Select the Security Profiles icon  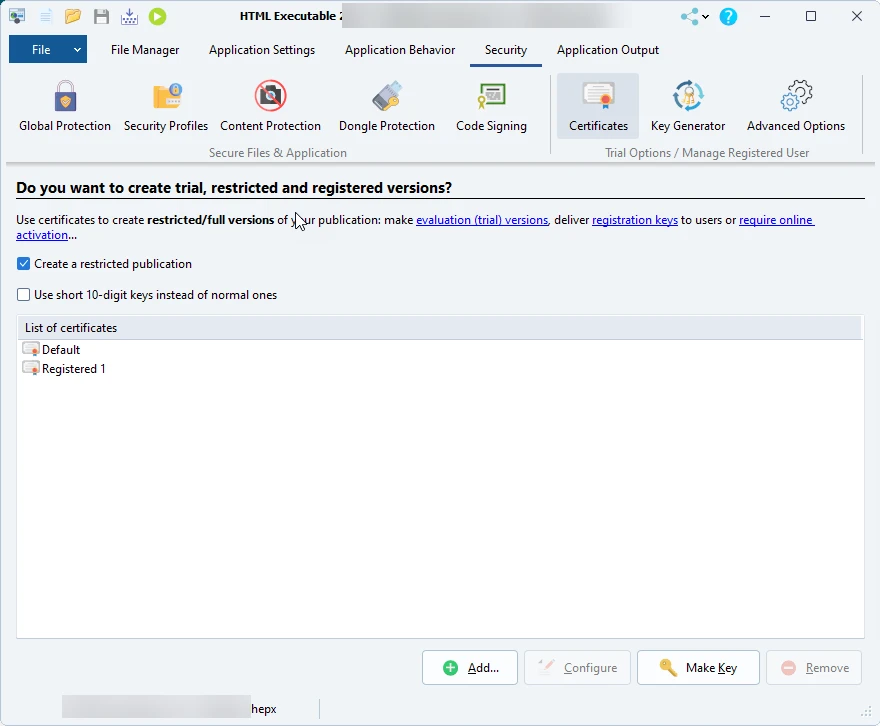click(x=166, y=105)
